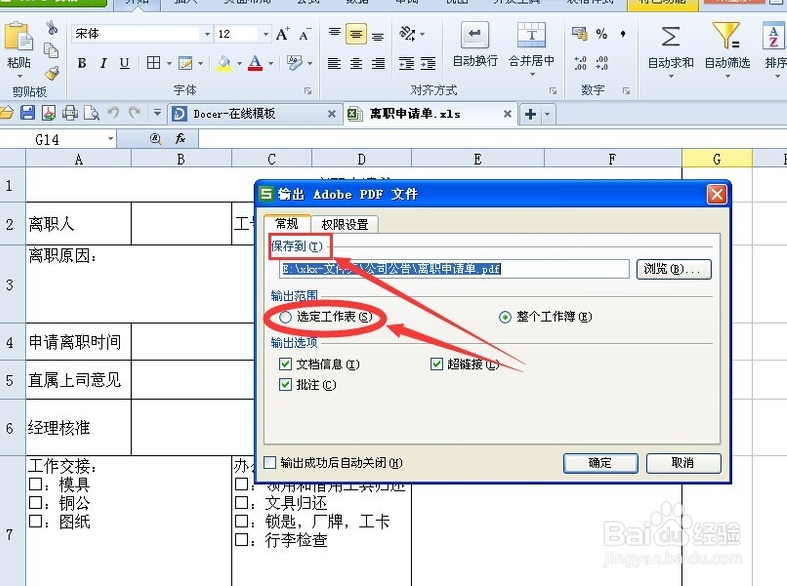Click the decrease font size icon
Screen dimensions: 787x586
(305, 34)
